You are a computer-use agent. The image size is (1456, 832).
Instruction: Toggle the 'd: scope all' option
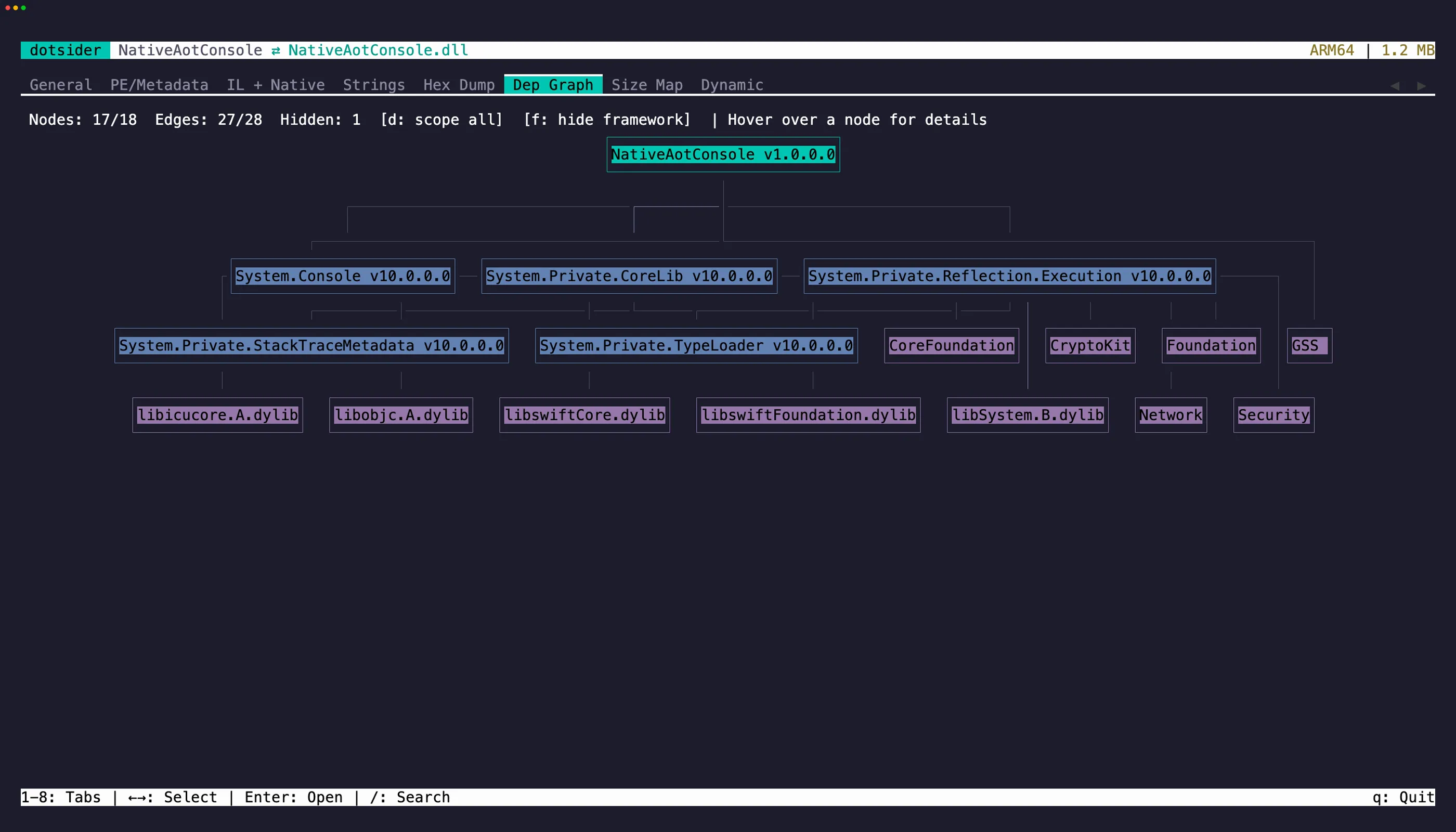(441, 120)
